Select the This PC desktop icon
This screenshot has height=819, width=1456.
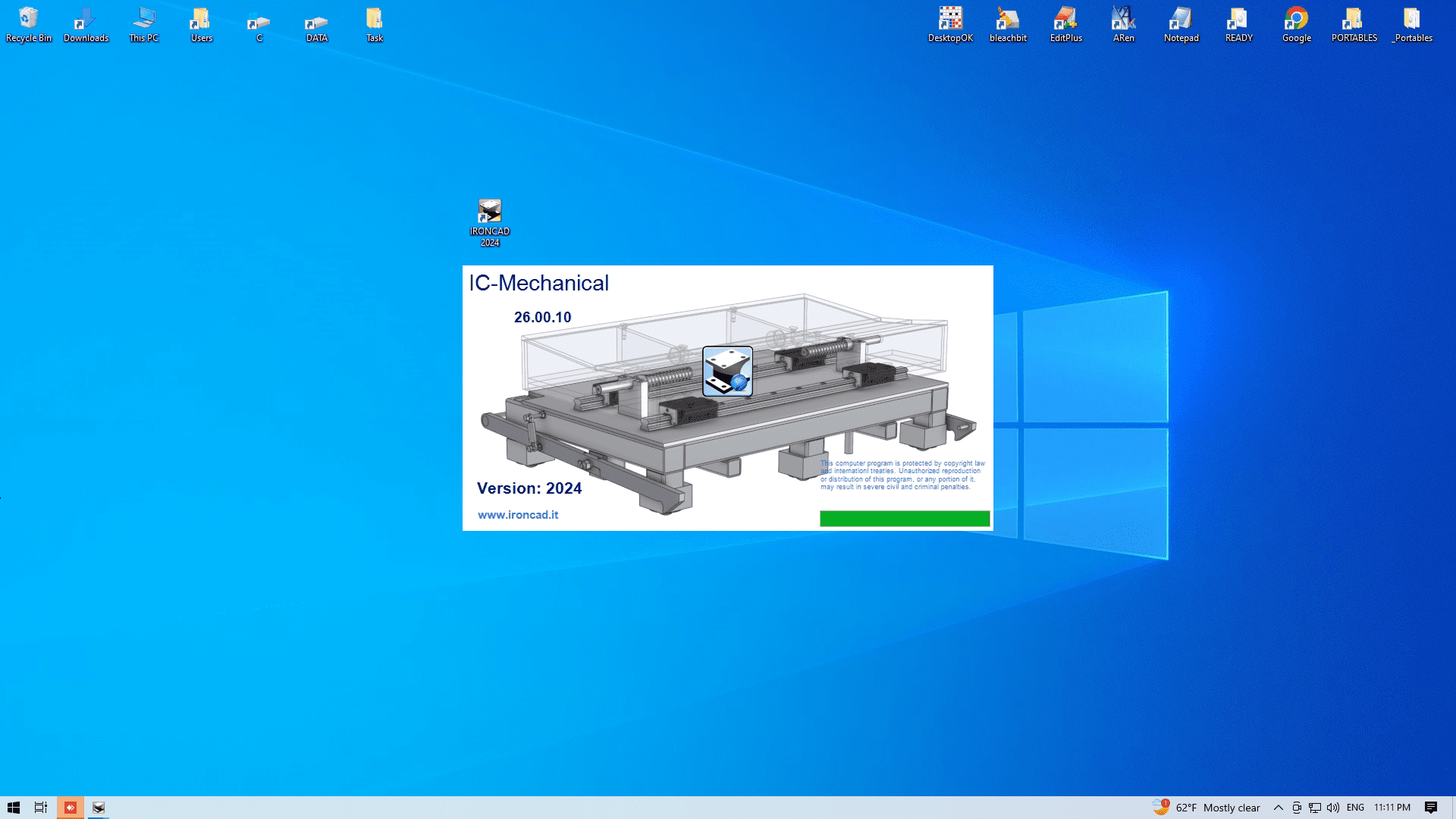(143, 24)
